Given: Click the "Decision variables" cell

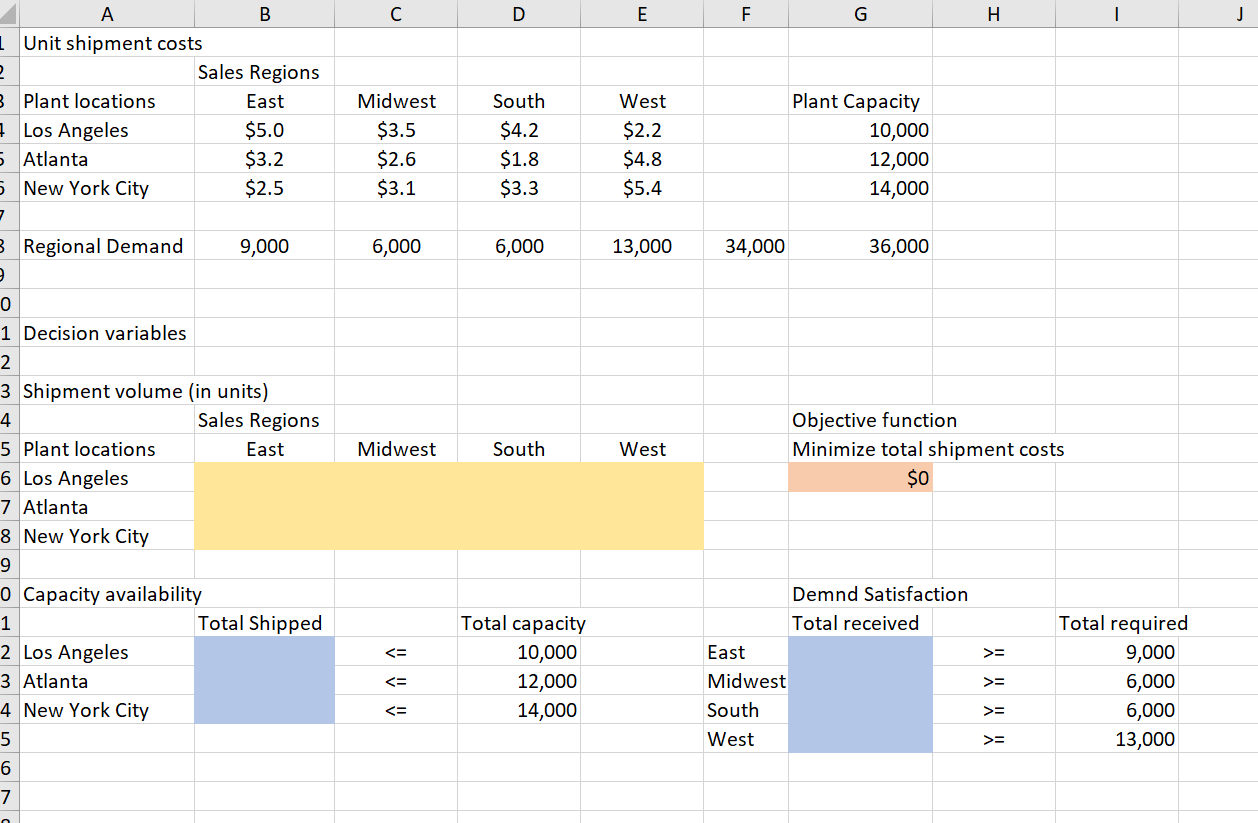Looking at the screenshot, I should 107,334.
